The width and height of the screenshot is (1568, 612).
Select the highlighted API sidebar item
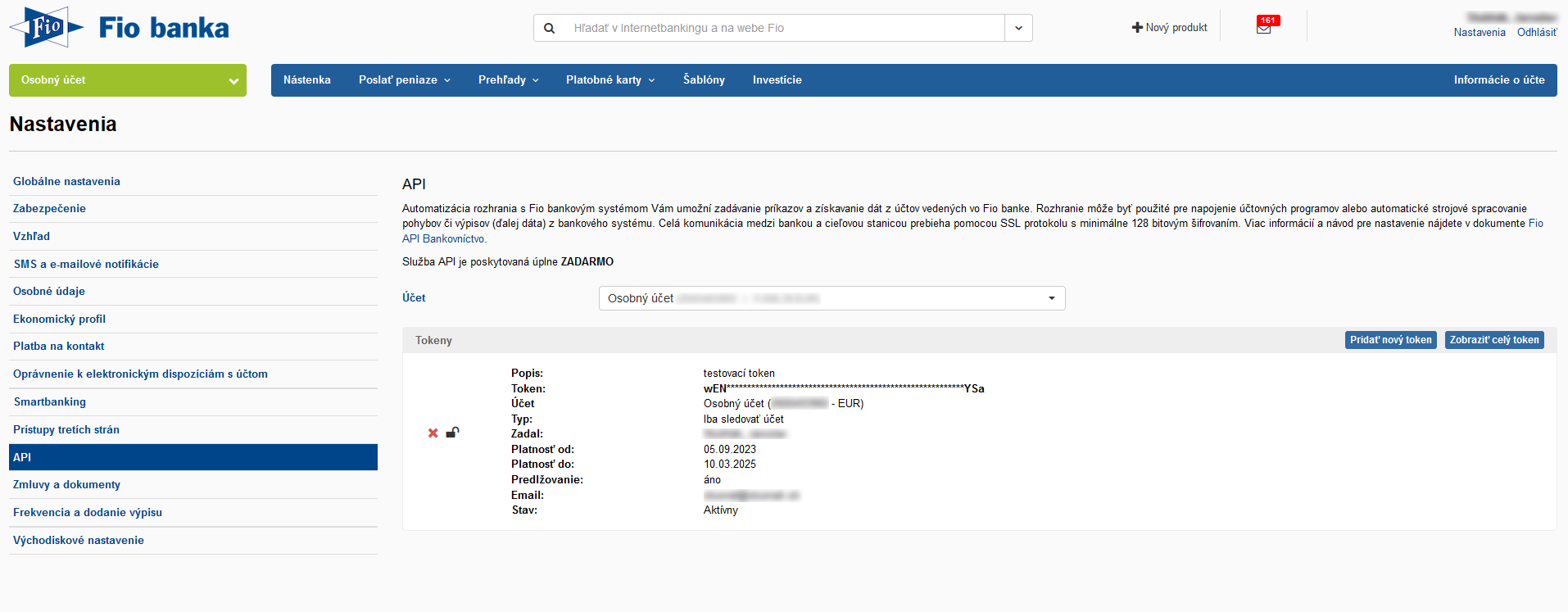[193, 457]
